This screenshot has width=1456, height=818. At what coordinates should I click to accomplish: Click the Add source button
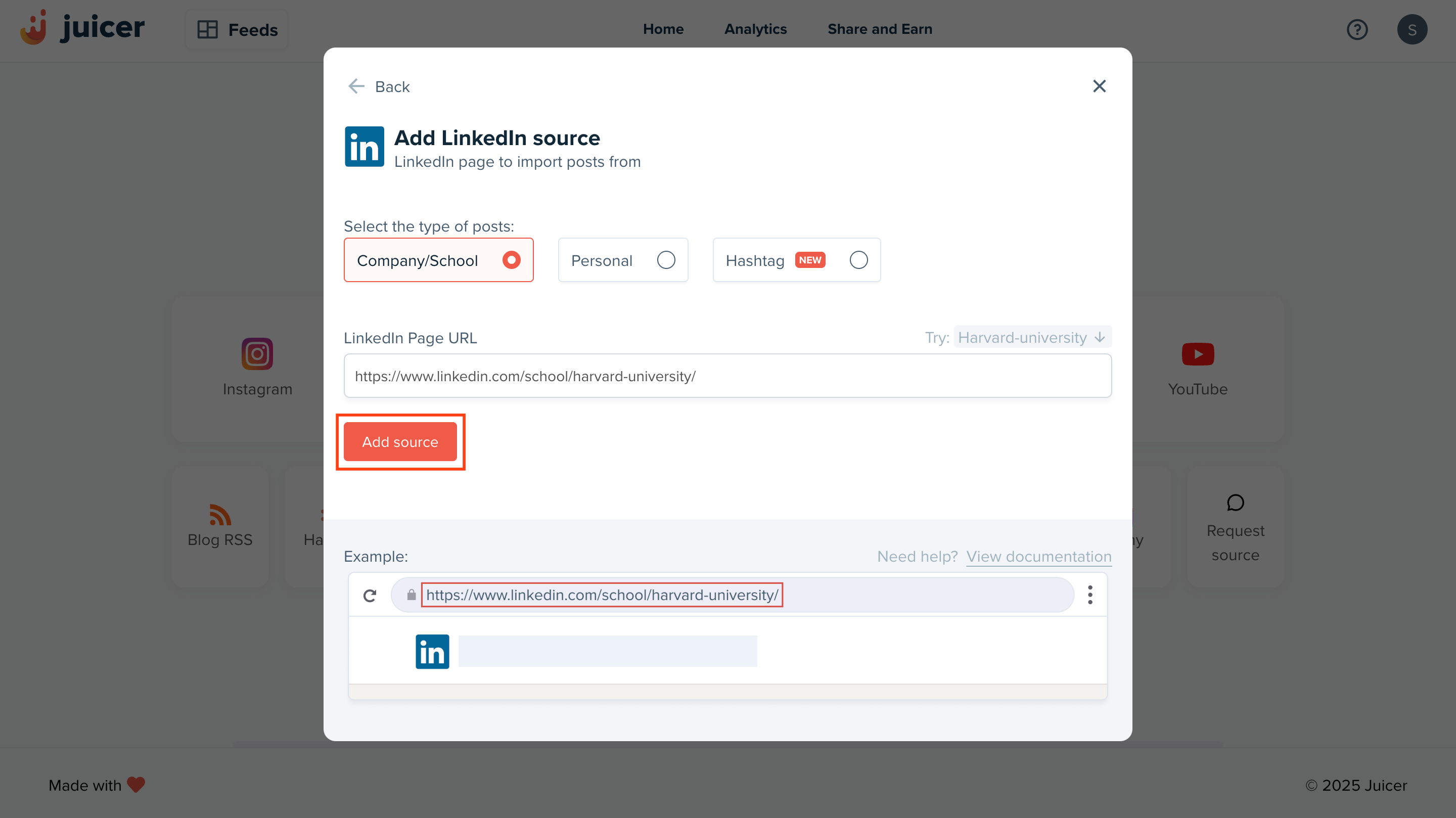pyautogui.click(x=400, y=441)
